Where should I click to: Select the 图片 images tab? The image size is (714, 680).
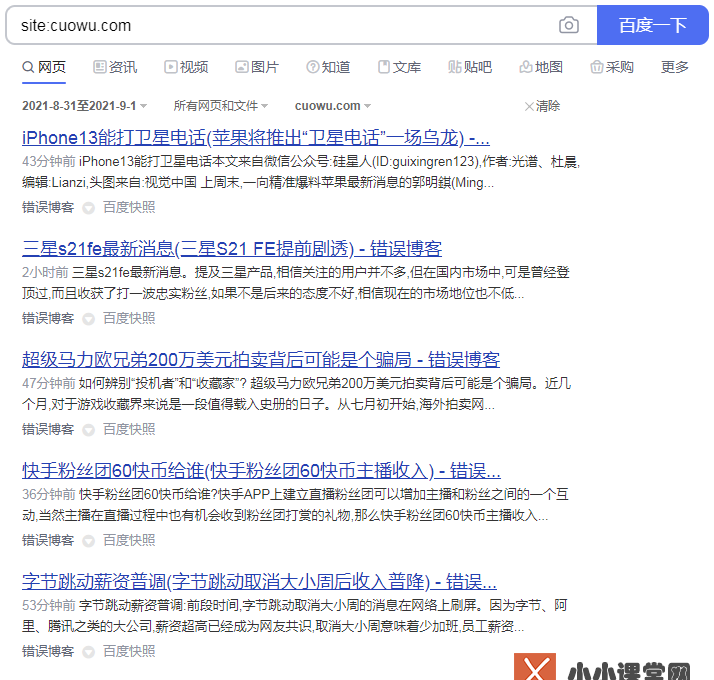tap(257, 67)
